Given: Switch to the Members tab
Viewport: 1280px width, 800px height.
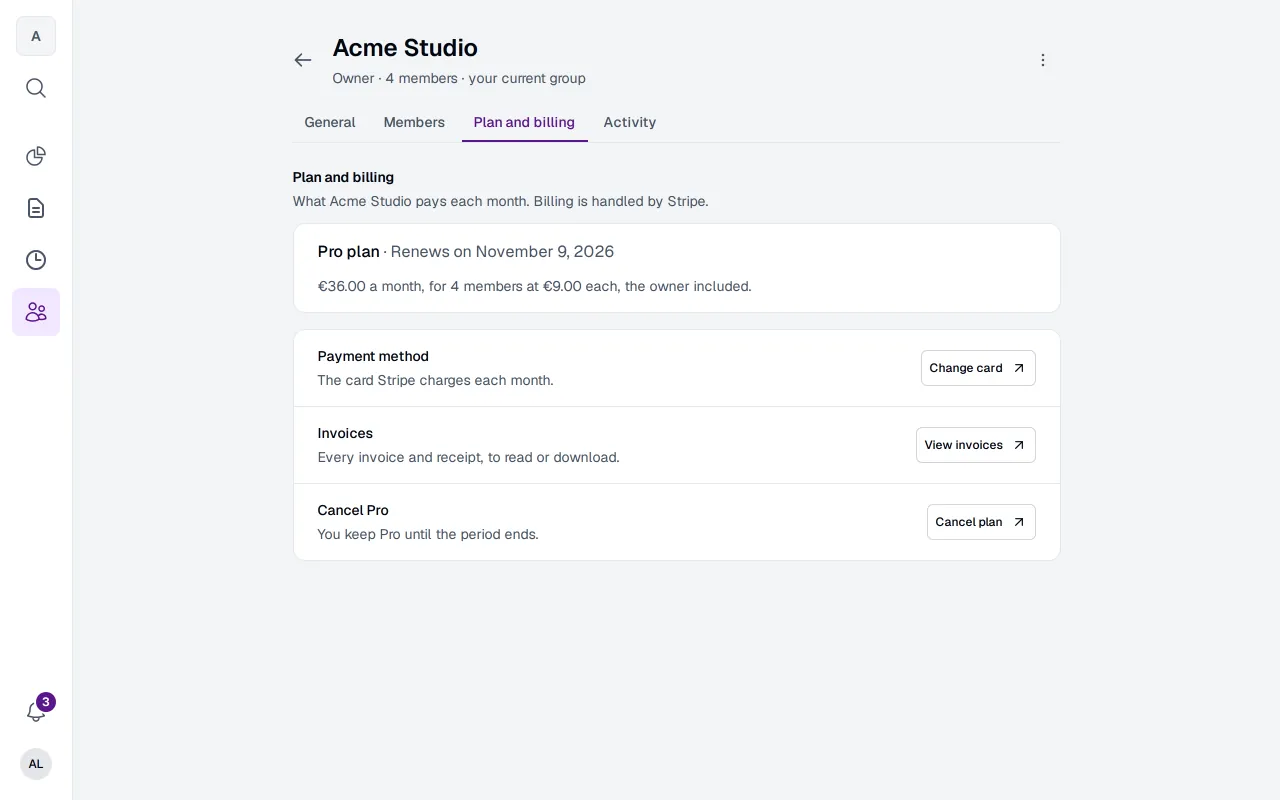Looking at the screenshot, I should (x=414, y=122).
